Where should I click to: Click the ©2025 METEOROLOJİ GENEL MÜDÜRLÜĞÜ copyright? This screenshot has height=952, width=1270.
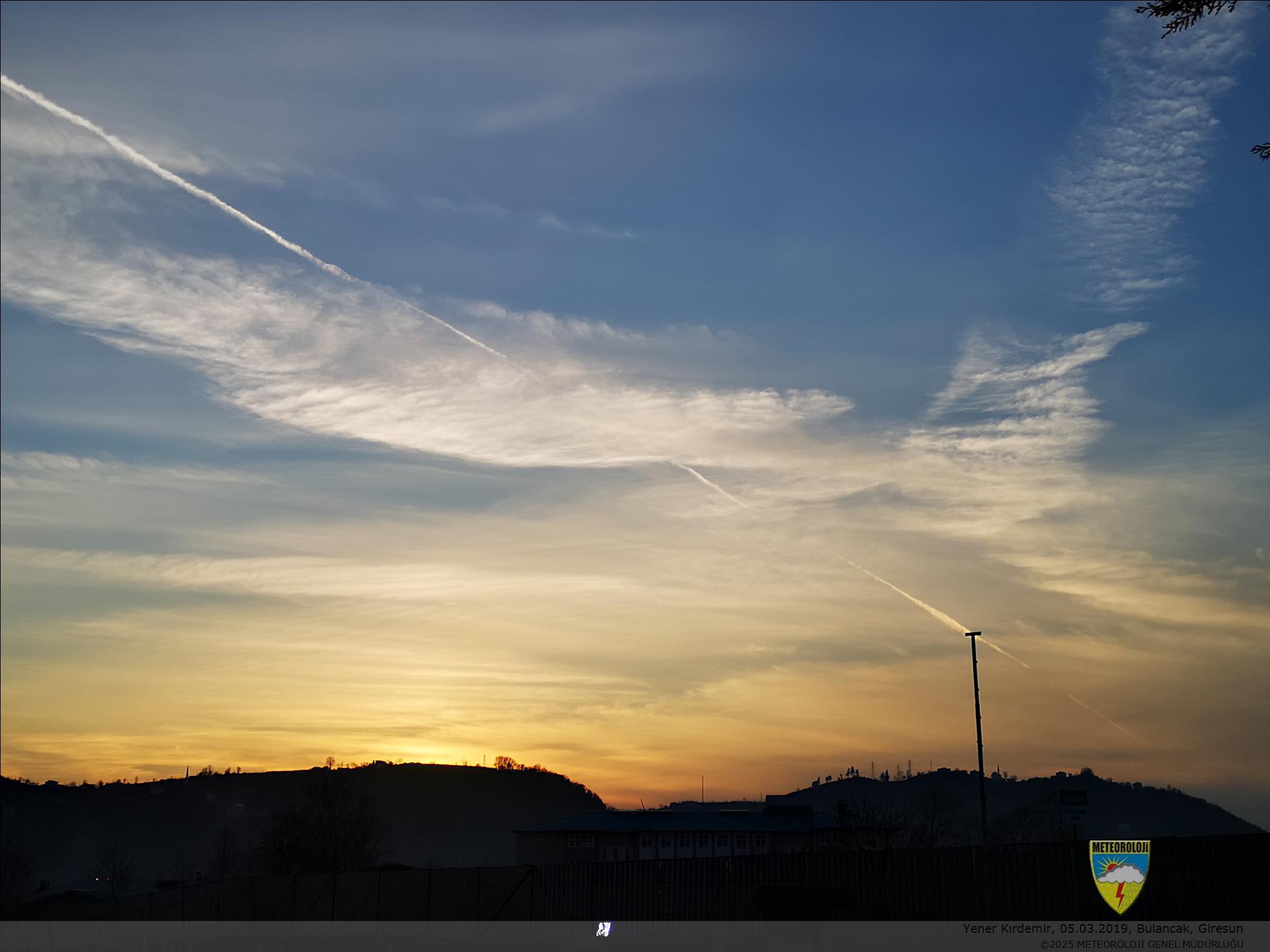coord(1141,944)
